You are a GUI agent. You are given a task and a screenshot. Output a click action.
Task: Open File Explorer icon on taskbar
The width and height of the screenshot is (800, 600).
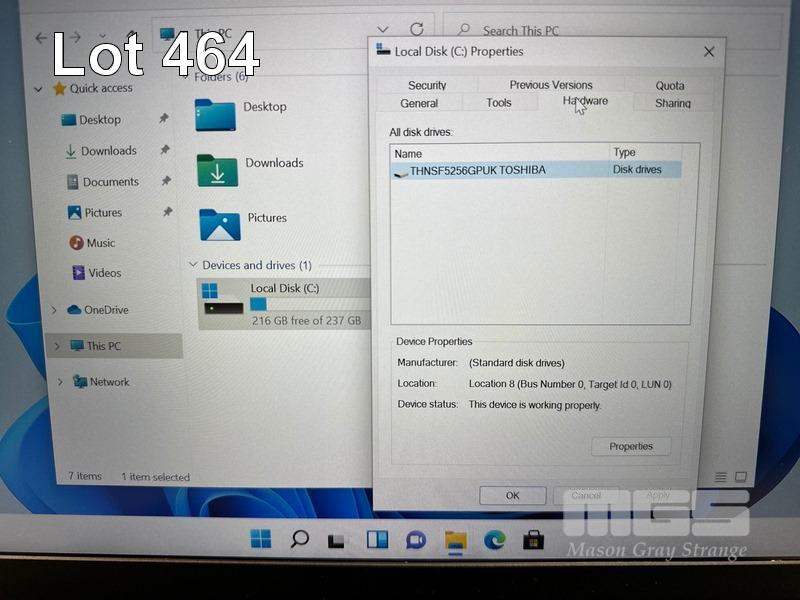456,540
